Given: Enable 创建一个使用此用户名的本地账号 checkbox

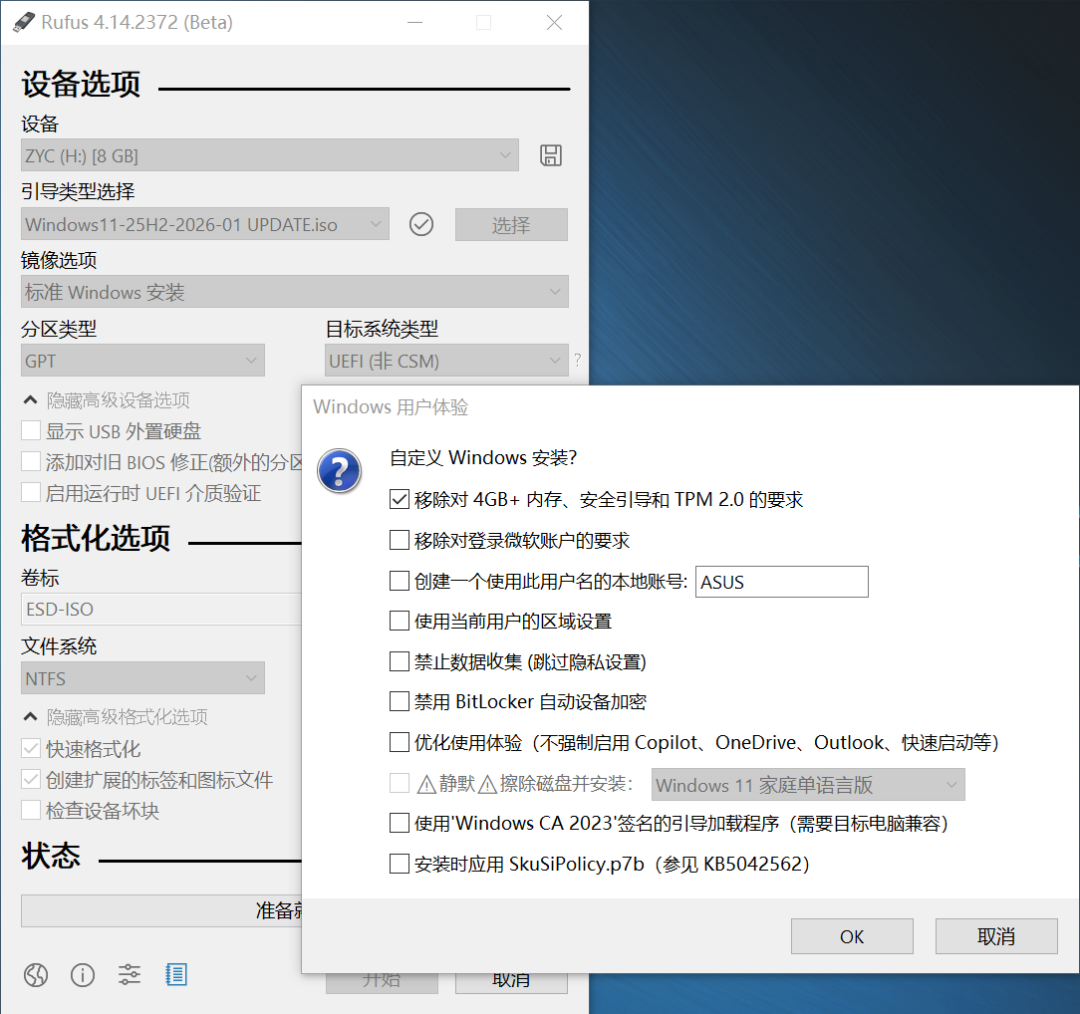Looking at the screenshot, I should tap(399, 581).
